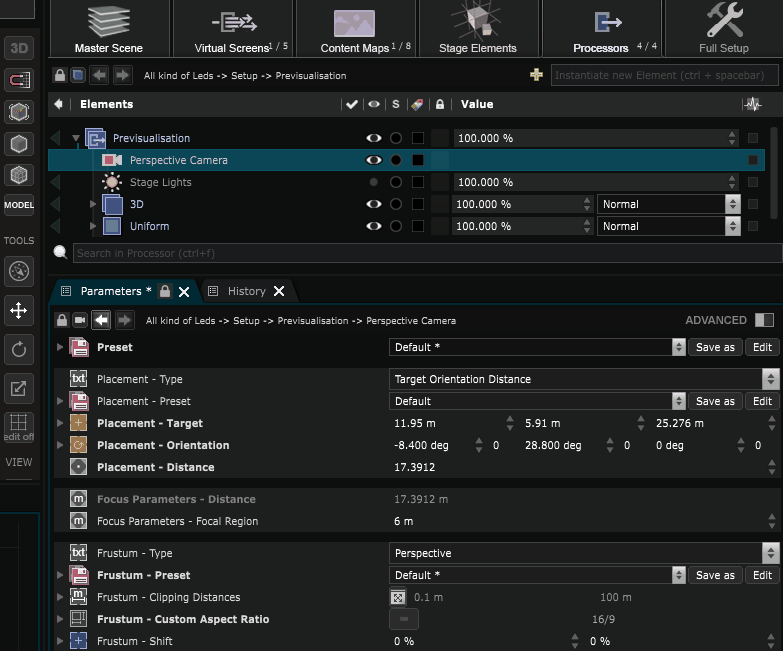Image resolution: width=783 pixels, height=651 pixels.
Task: Toggle visibility dot of Stage Lights
Action: 374,182
